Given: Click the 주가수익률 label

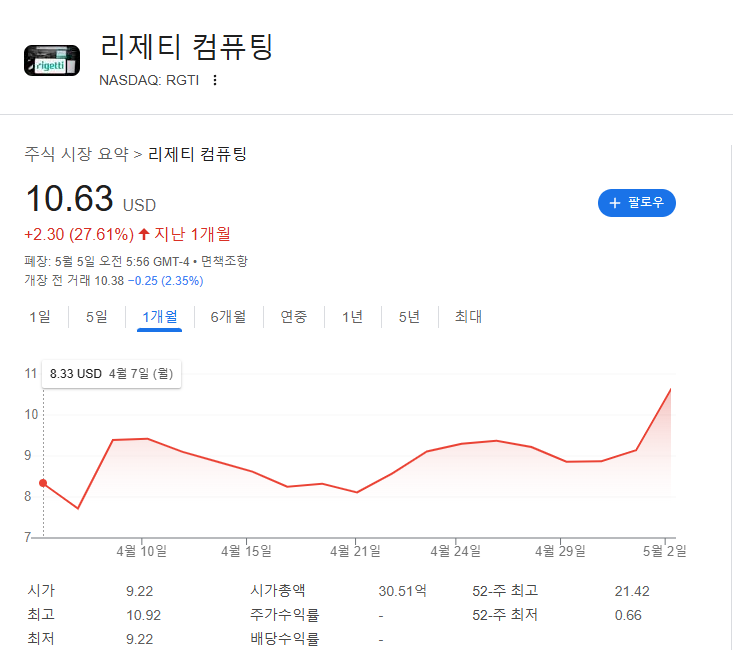Looking at the screenshot, I should point(284,614).
